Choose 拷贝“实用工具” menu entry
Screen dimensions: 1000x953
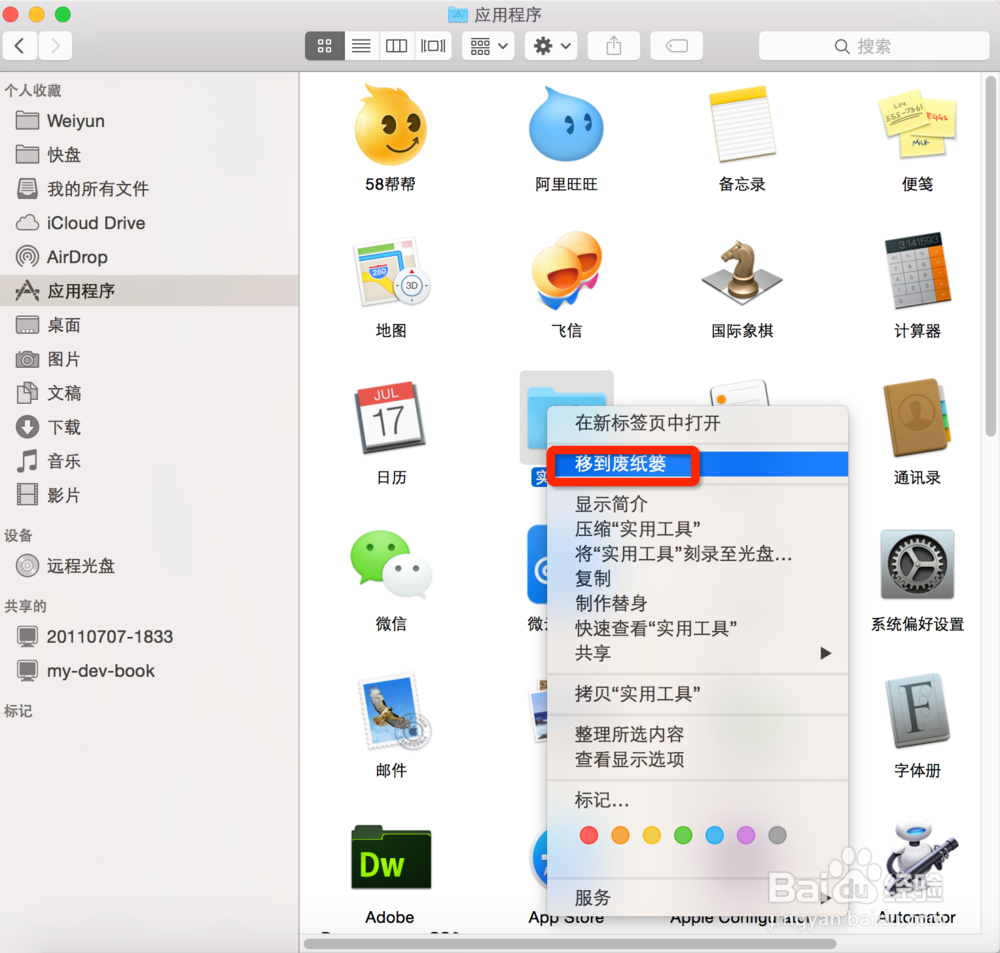click(x=698, y=694)
